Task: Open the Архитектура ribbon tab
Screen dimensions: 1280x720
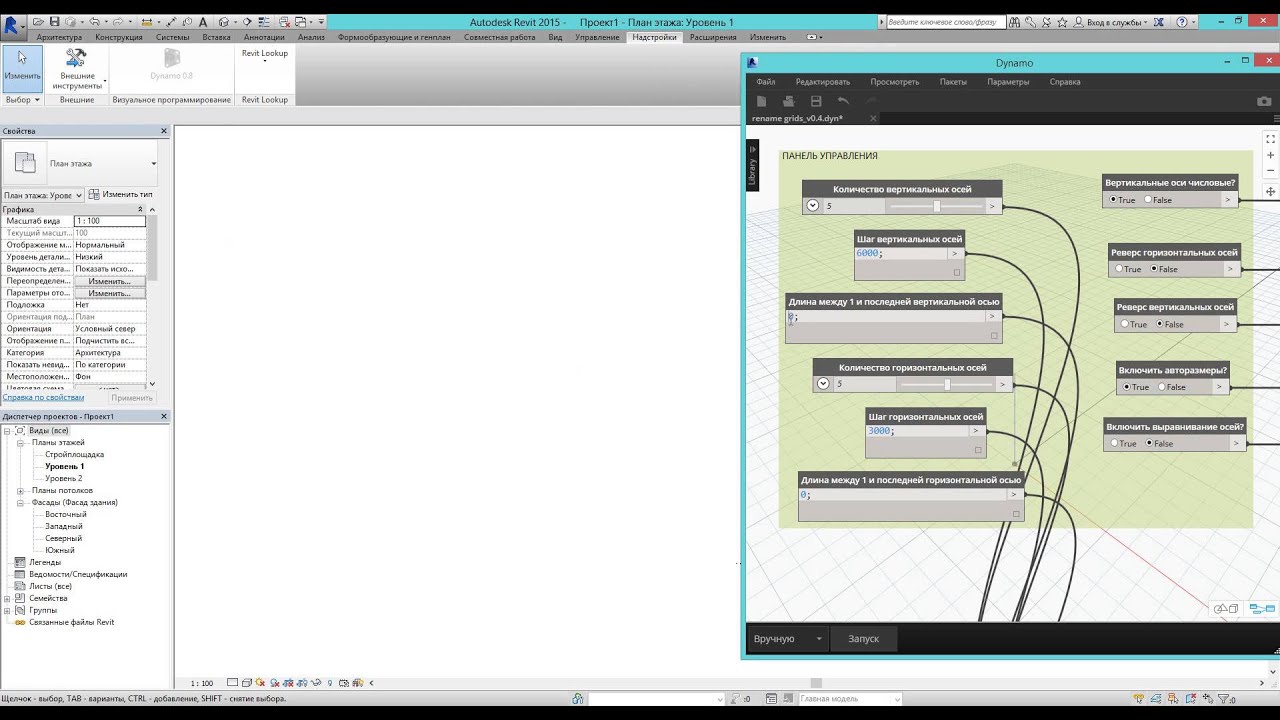Action: pyautogui.click(x=59, y=37)
